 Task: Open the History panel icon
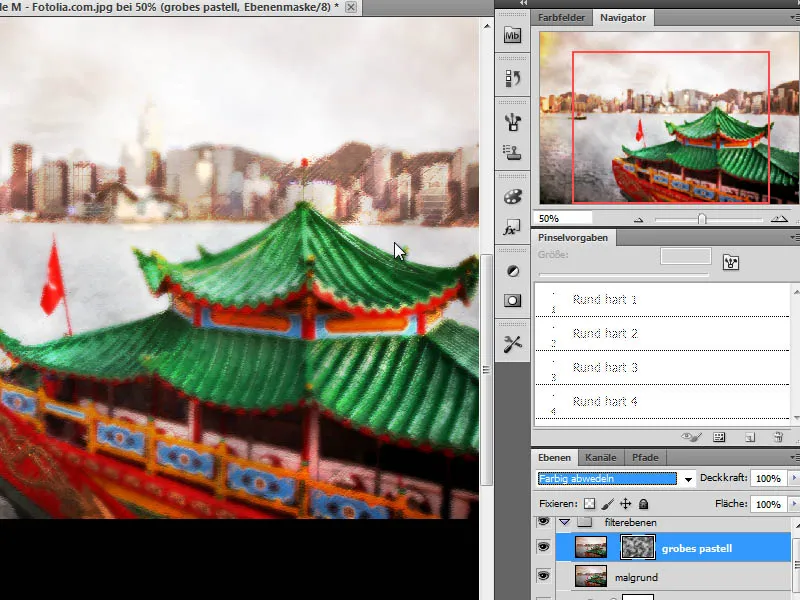tap(513, 78)
